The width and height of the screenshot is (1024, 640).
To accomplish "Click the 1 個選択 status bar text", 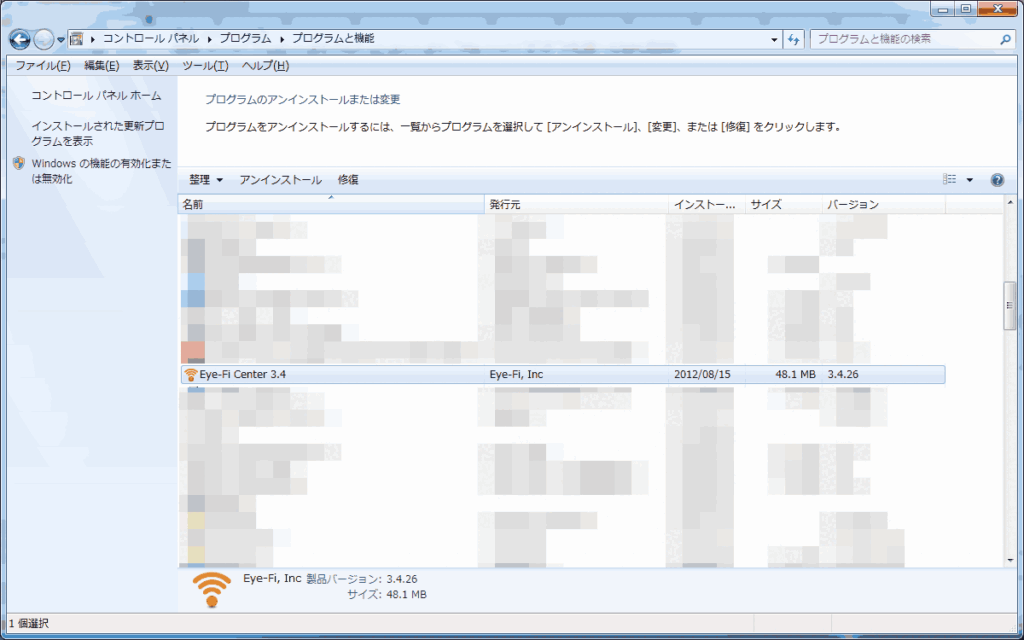I will point(29,624).
